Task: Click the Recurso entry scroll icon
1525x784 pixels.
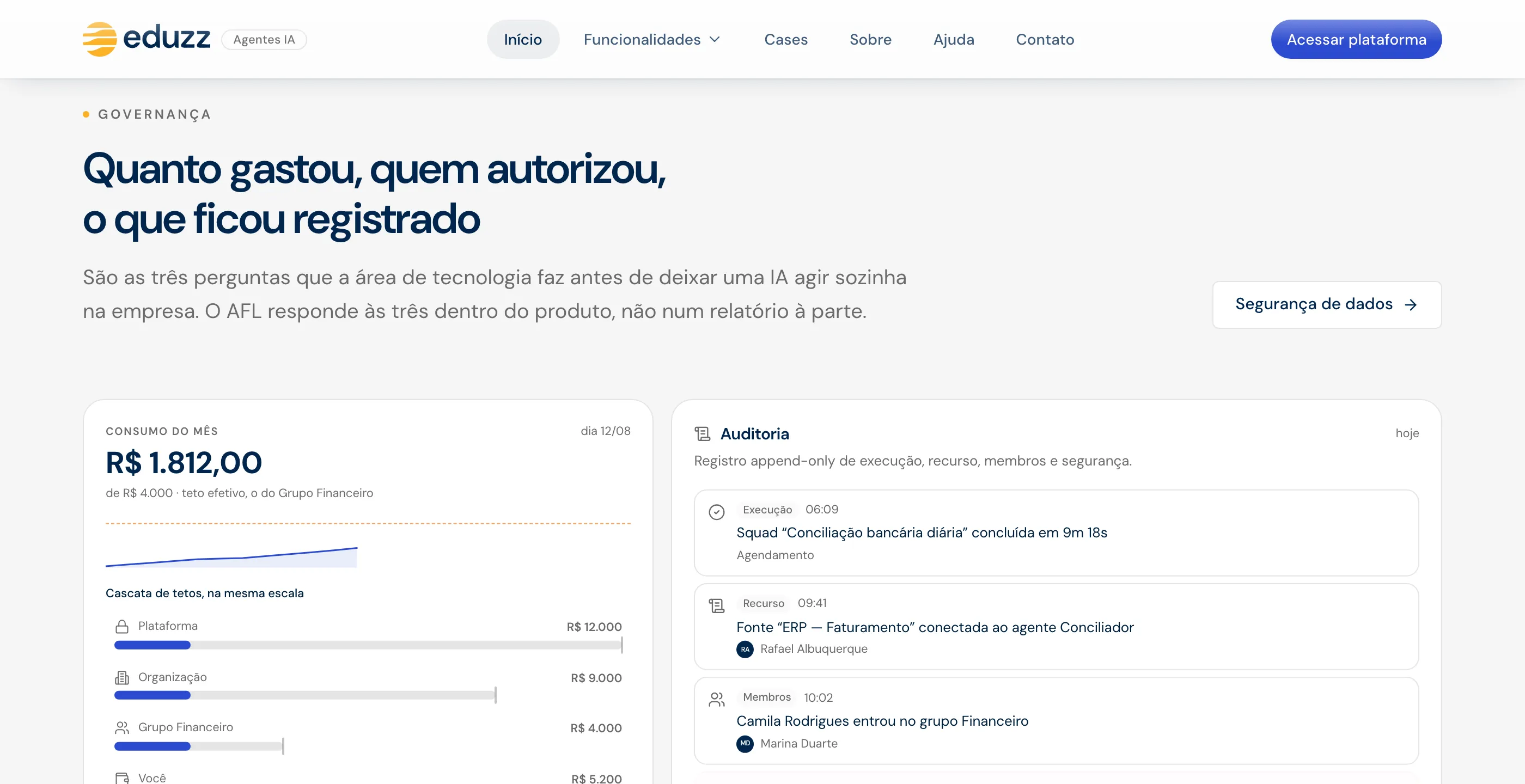Action: pos(716,605)
